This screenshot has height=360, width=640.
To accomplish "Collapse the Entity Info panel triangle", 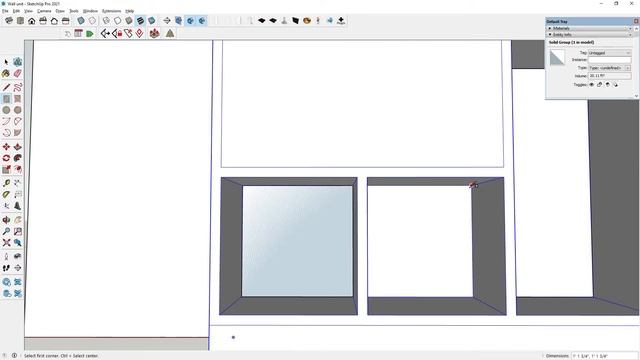I will [550, 35].
